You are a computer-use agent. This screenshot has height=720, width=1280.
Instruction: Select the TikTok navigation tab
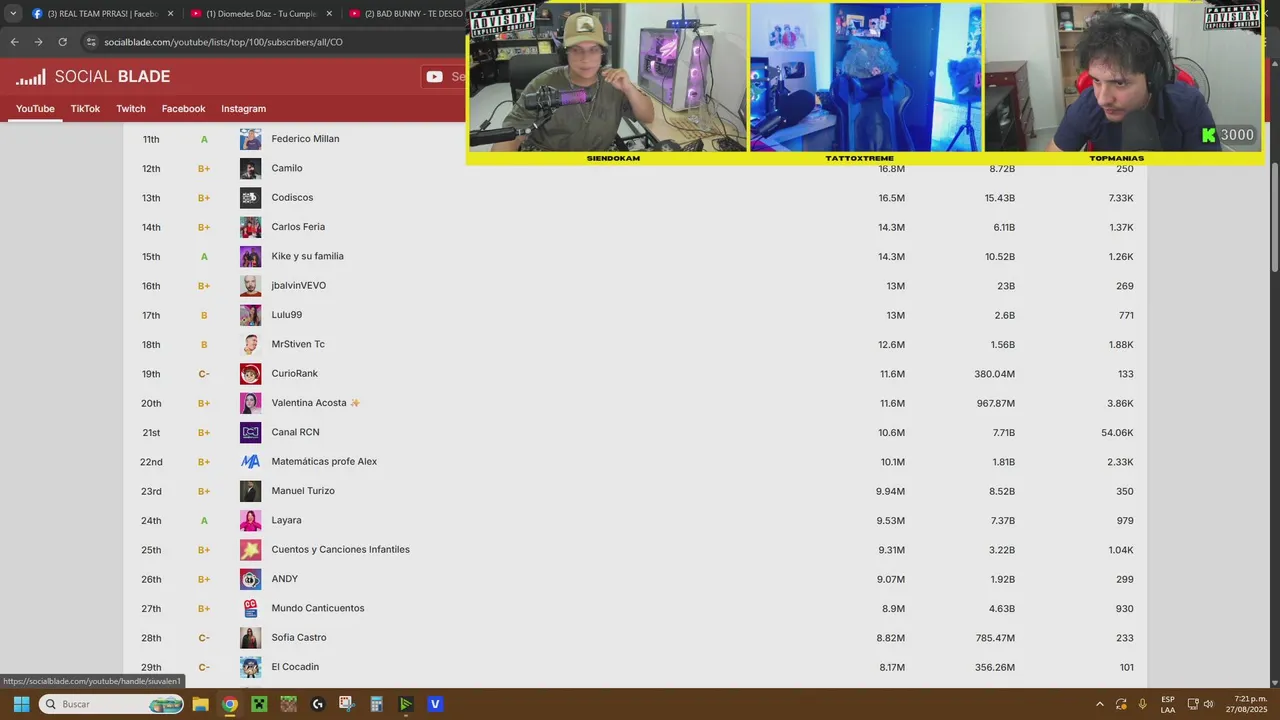85,109
